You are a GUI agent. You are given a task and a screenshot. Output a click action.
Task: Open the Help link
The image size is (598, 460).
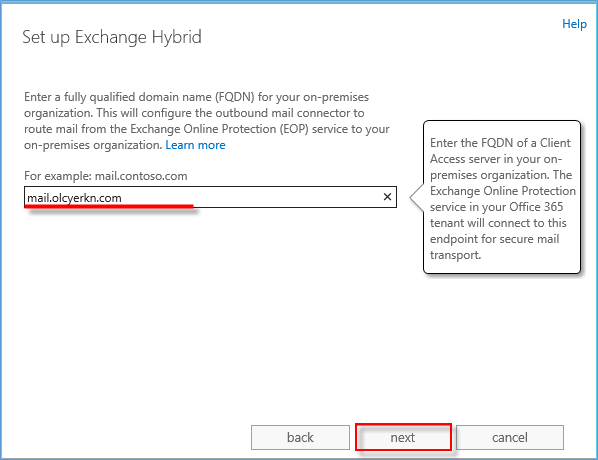point(574,24)
